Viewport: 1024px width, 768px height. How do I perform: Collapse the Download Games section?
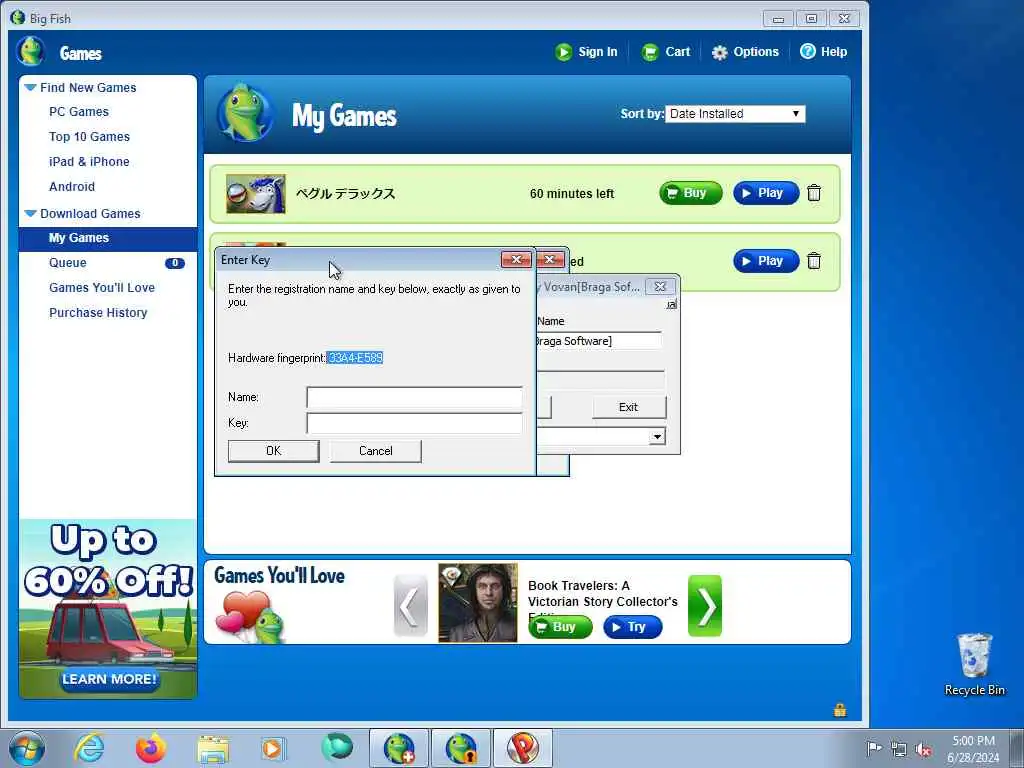31,214
